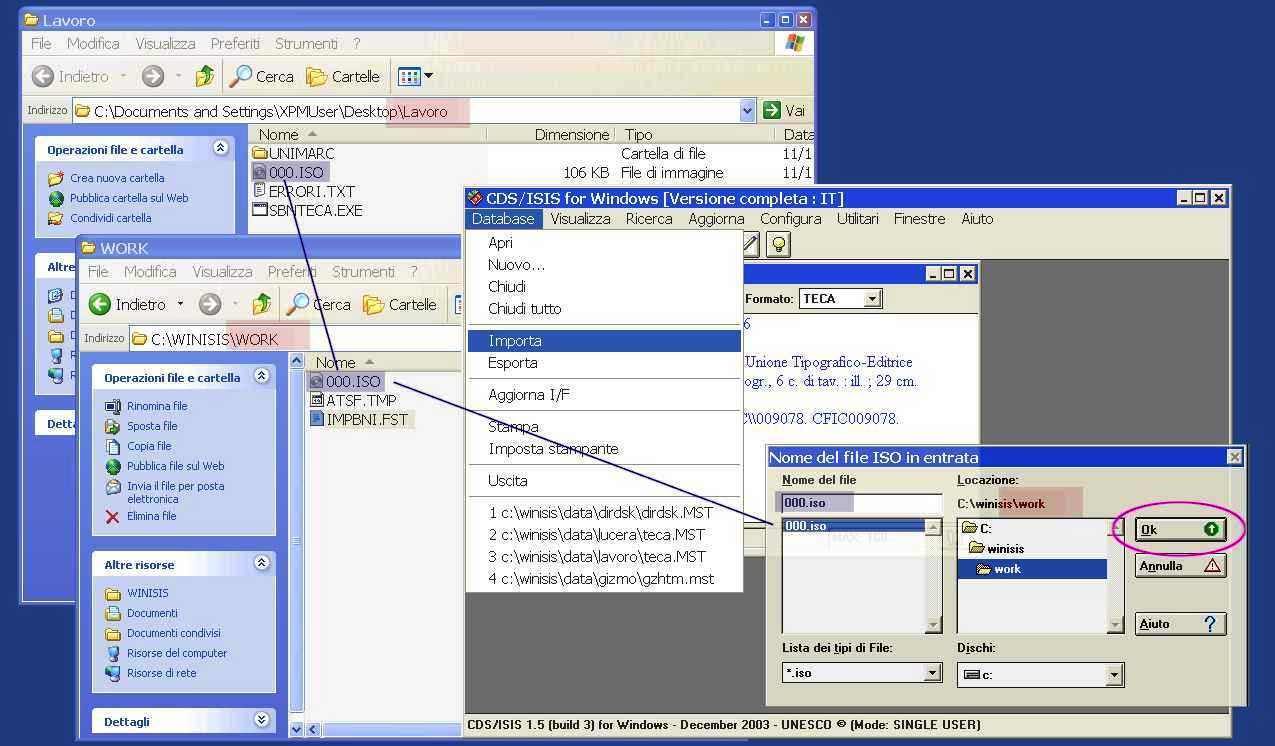Click Pubblica cartella sul Web link
This screenshot has width=1275, height=746.
coord(129,198)
